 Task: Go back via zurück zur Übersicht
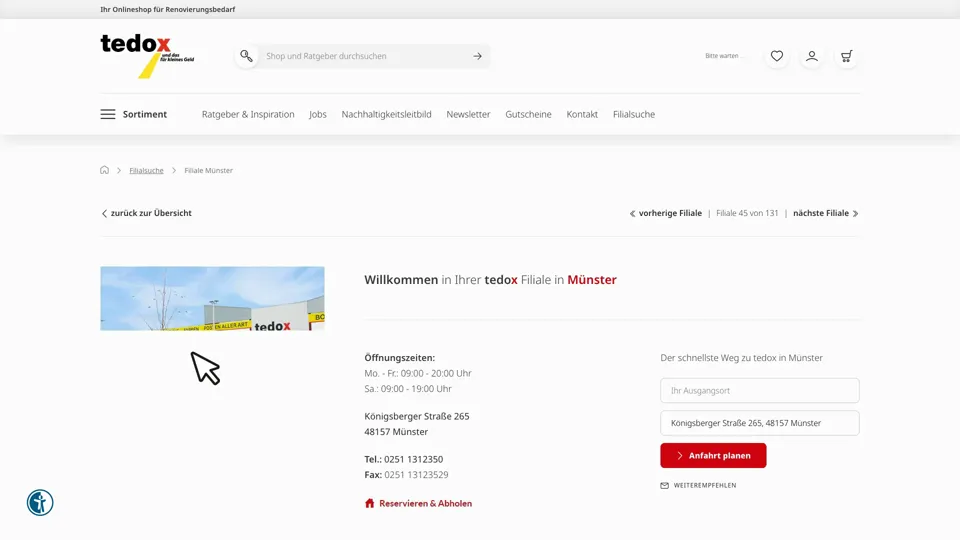coord(146,213)
